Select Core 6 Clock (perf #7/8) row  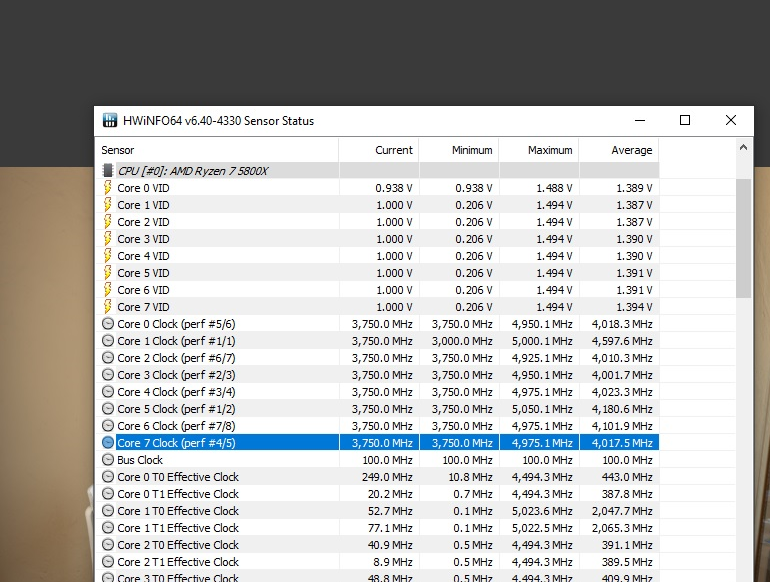(x=377, y=426)
